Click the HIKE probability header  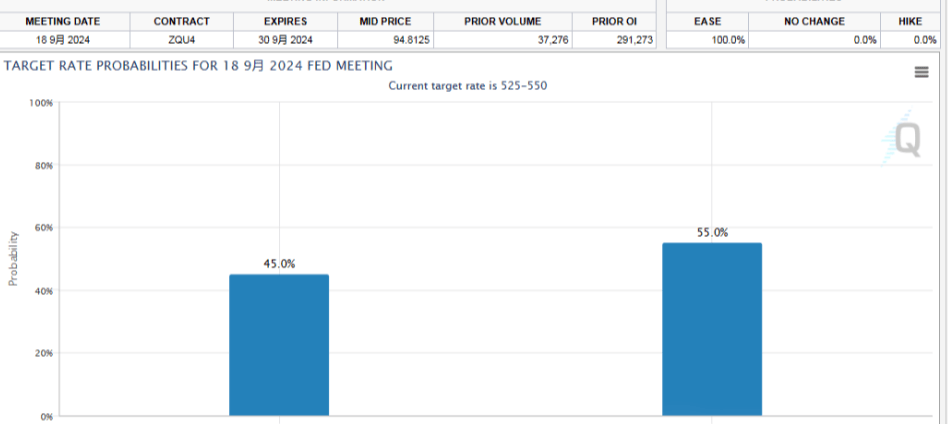910,21
